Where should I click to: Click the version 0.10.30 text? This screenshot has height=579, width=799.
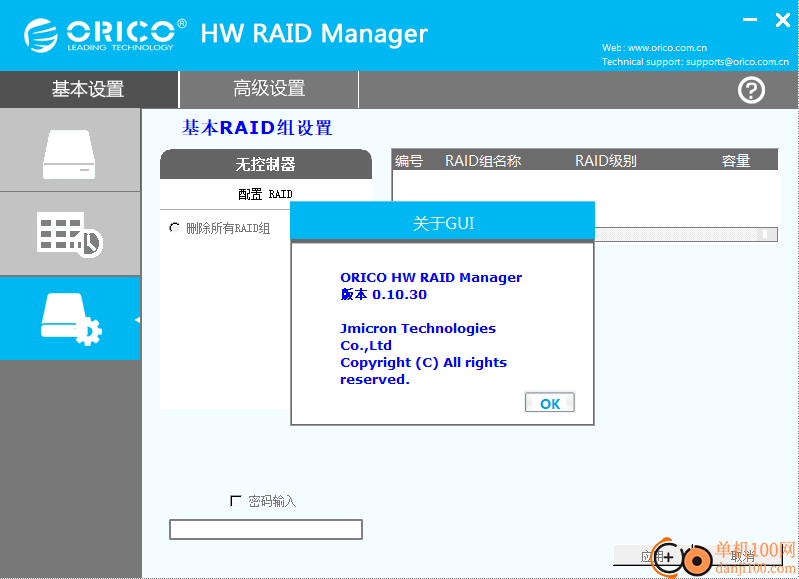(x=384, y=295)
